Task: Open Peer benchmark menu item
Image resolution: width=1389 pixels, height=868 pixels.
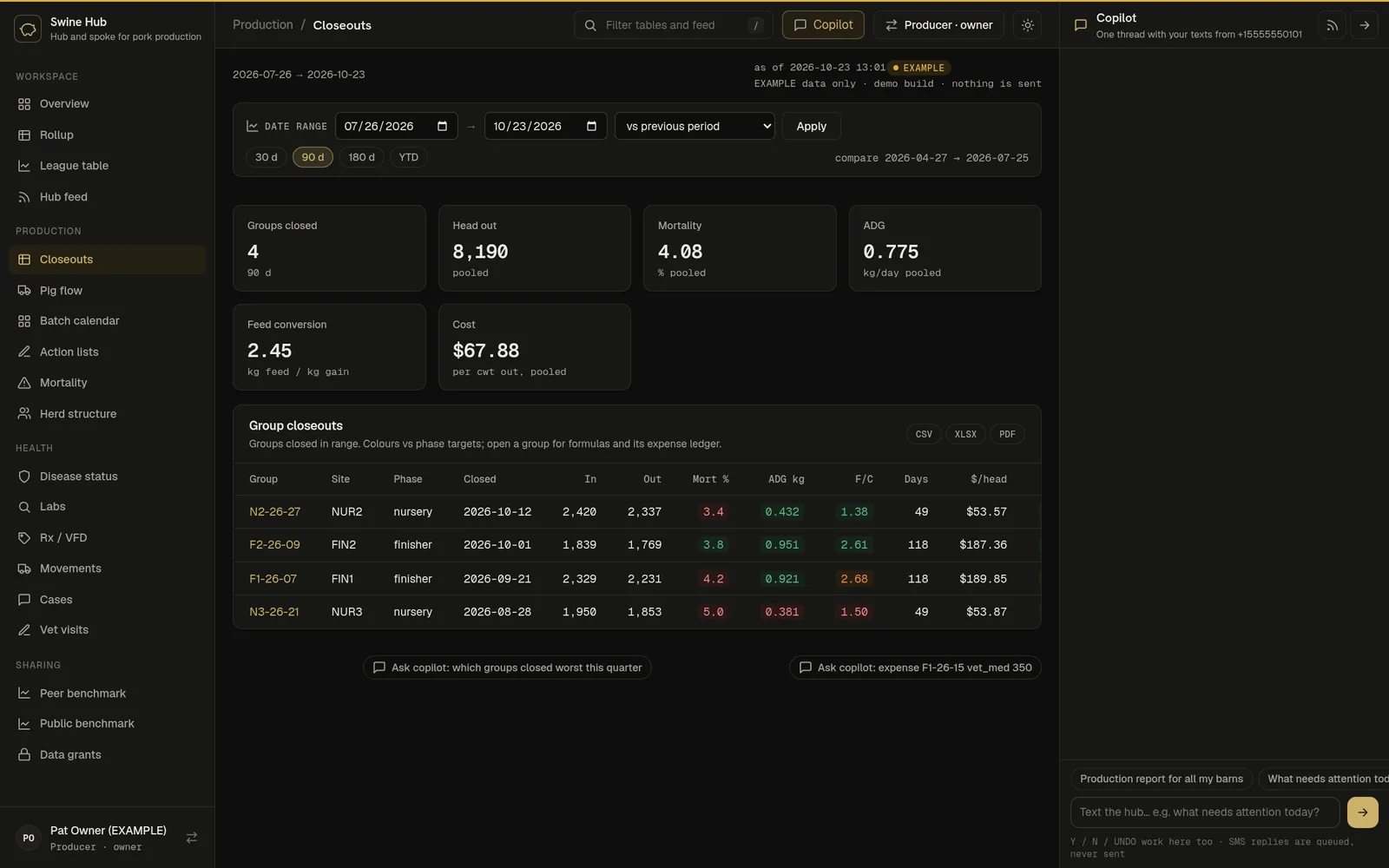Action: tap(108, 694)
